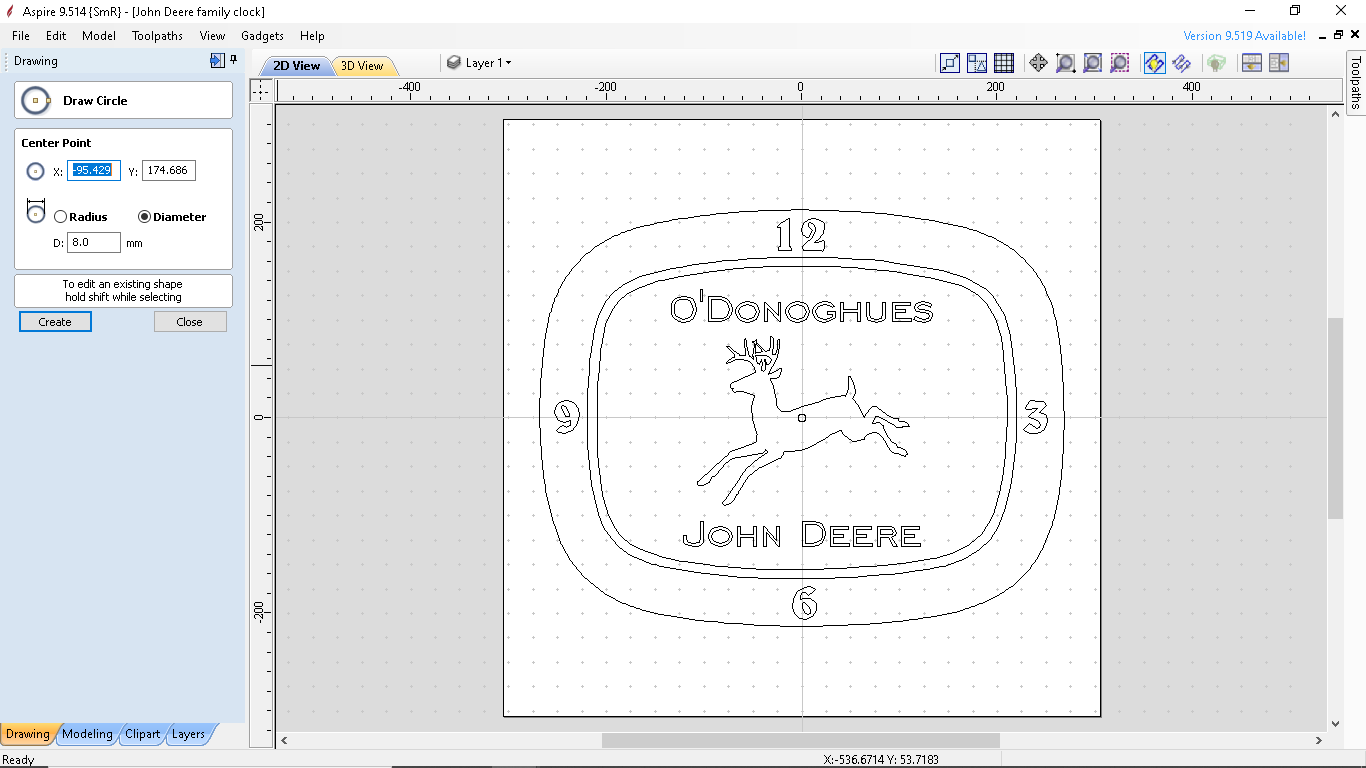Open the File menu
Screen dimensions: 1366x768
tap(20, 36)
